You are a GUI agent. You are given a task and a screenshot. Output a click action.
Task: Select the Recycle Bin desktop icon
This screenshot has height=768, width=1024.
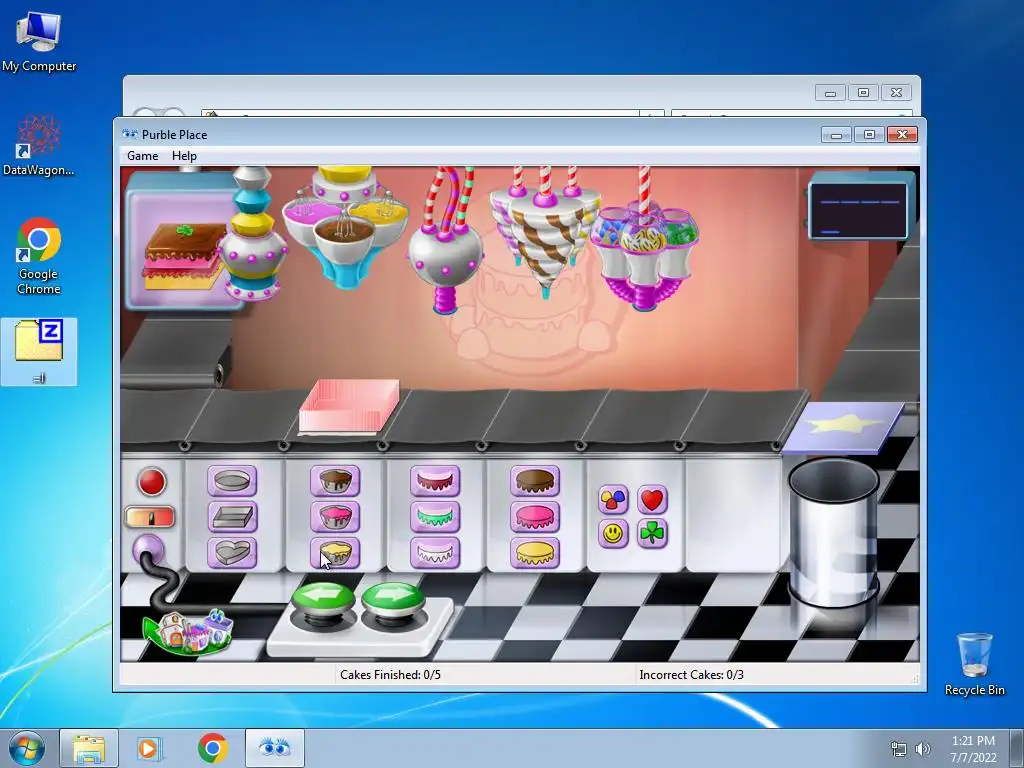(974, 664)
